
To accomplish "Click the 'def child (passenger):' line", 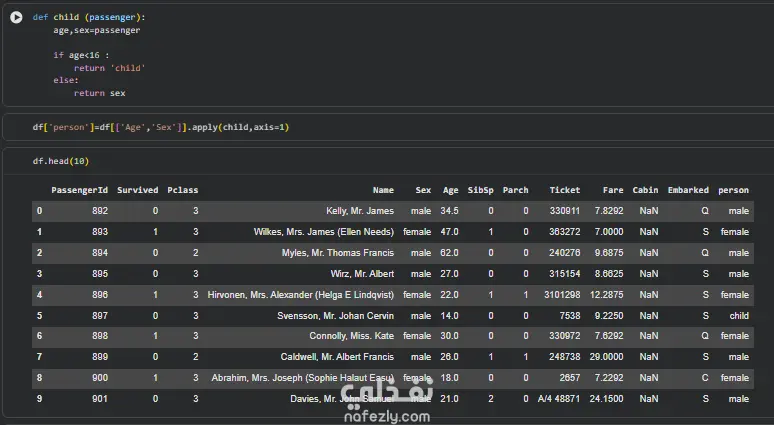I will (x=89, y=17).
